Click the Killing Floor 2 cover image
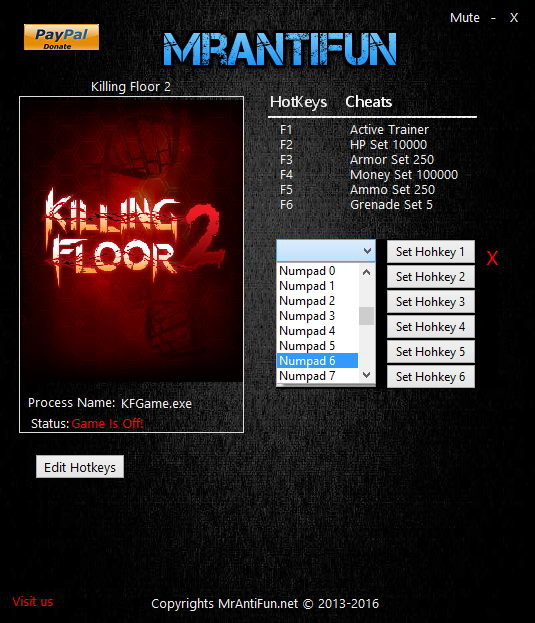The image size is (535, 623). tap(131, 240)
